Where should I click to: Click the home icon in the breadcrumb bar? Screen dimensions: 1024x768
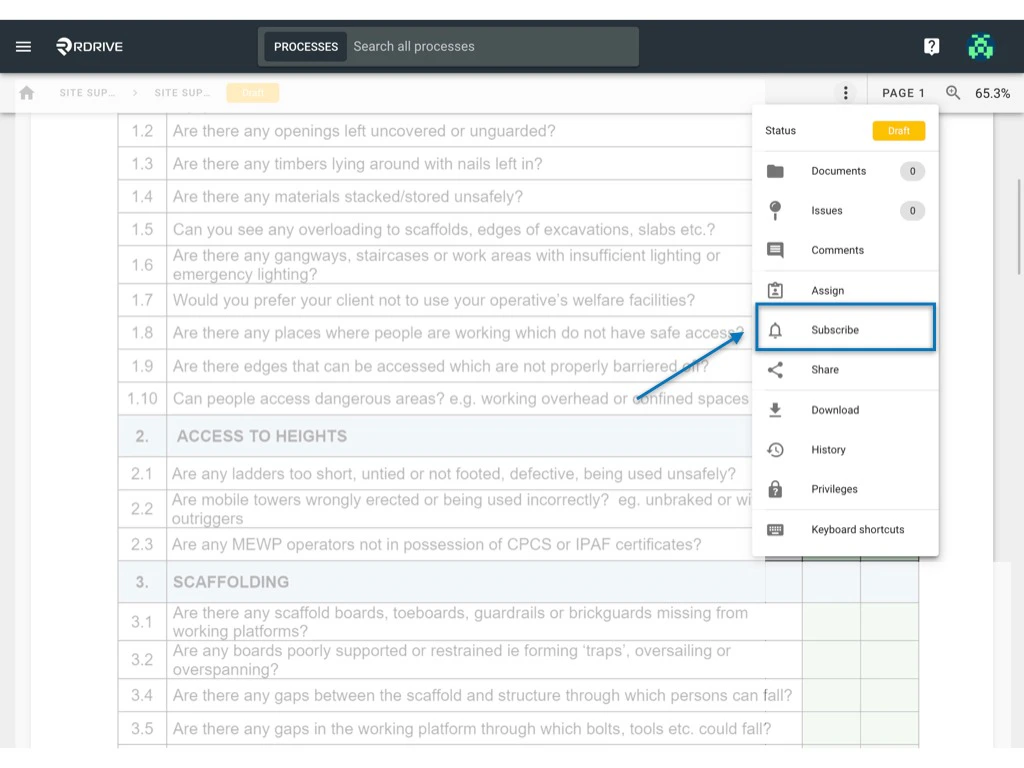tap(27, 92)
